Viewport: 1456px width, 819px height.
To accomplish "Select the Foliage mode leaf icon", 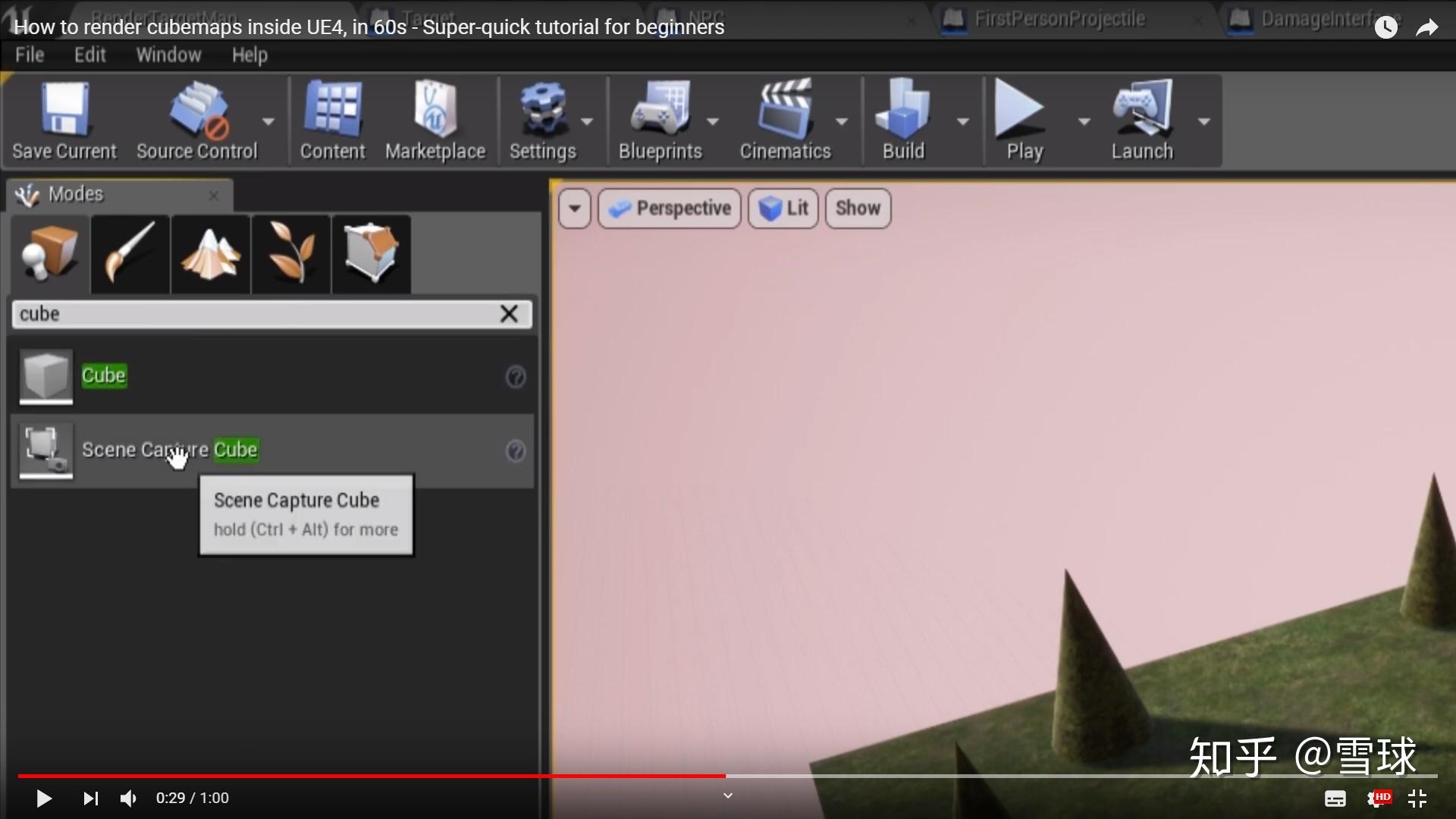I will [291, 253].
